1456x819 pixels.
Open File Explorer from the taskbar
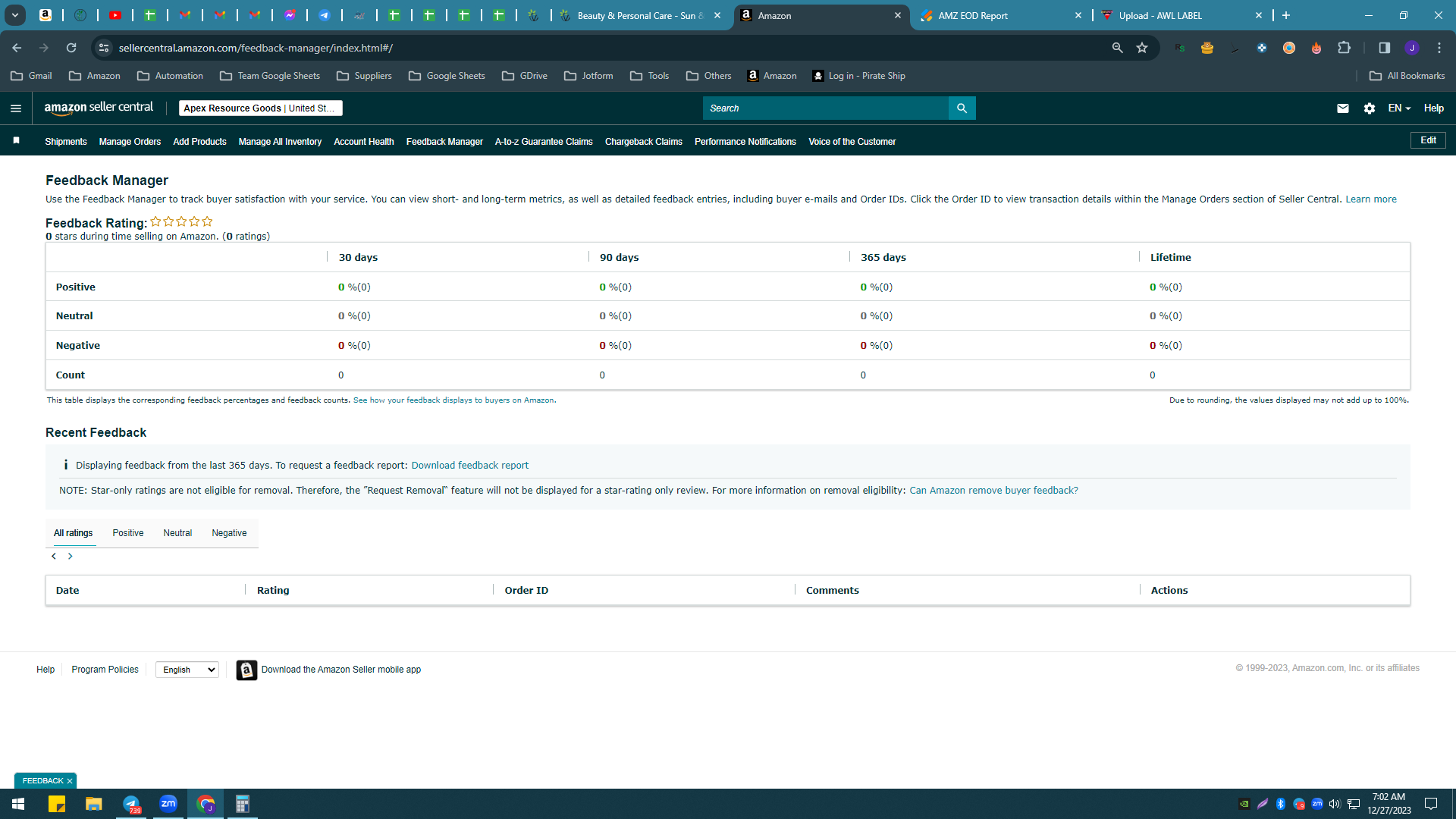tap(93, 804)
